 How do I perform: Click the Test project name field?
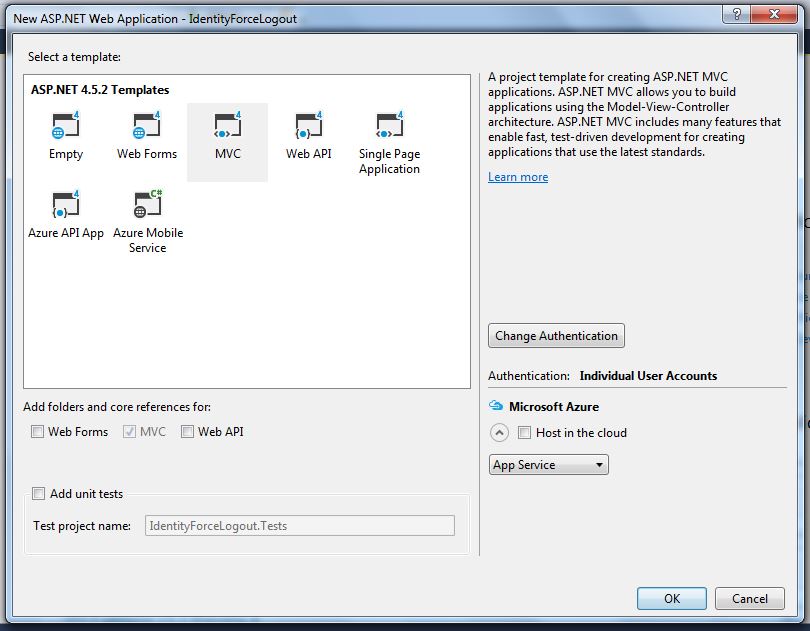[x=300, y=526]
